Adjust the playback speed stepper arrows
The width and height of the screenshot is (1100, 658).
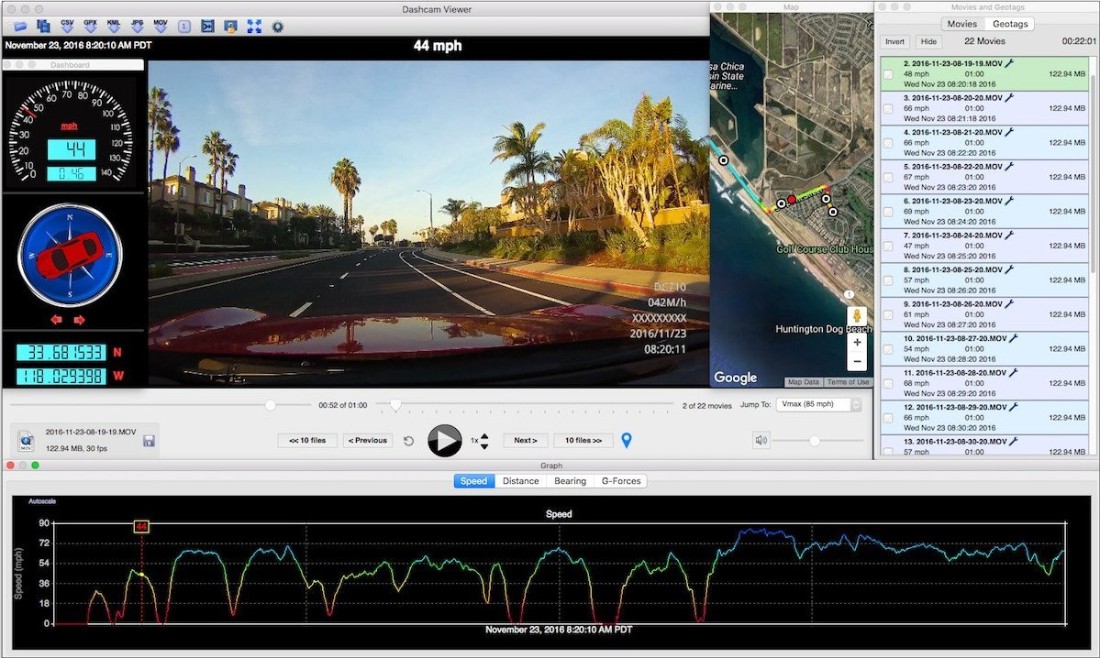[x=485, y=440]
